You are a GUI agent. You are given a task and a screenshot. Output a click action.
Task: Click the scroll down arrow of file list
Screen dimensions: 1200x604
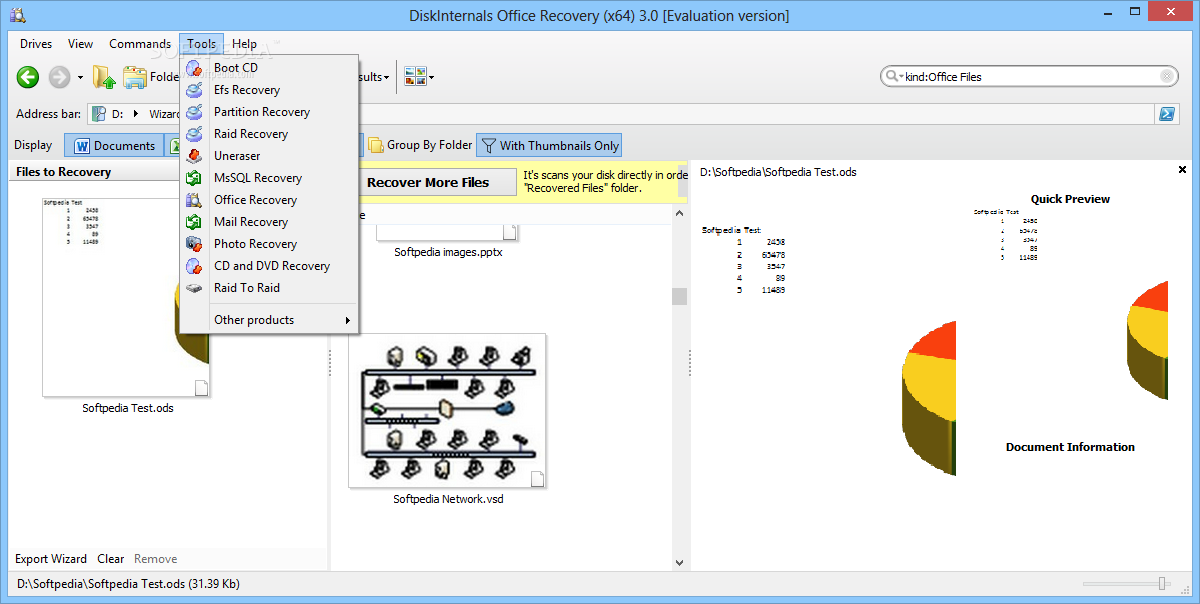pyautogui.click(x=679, y=563)
